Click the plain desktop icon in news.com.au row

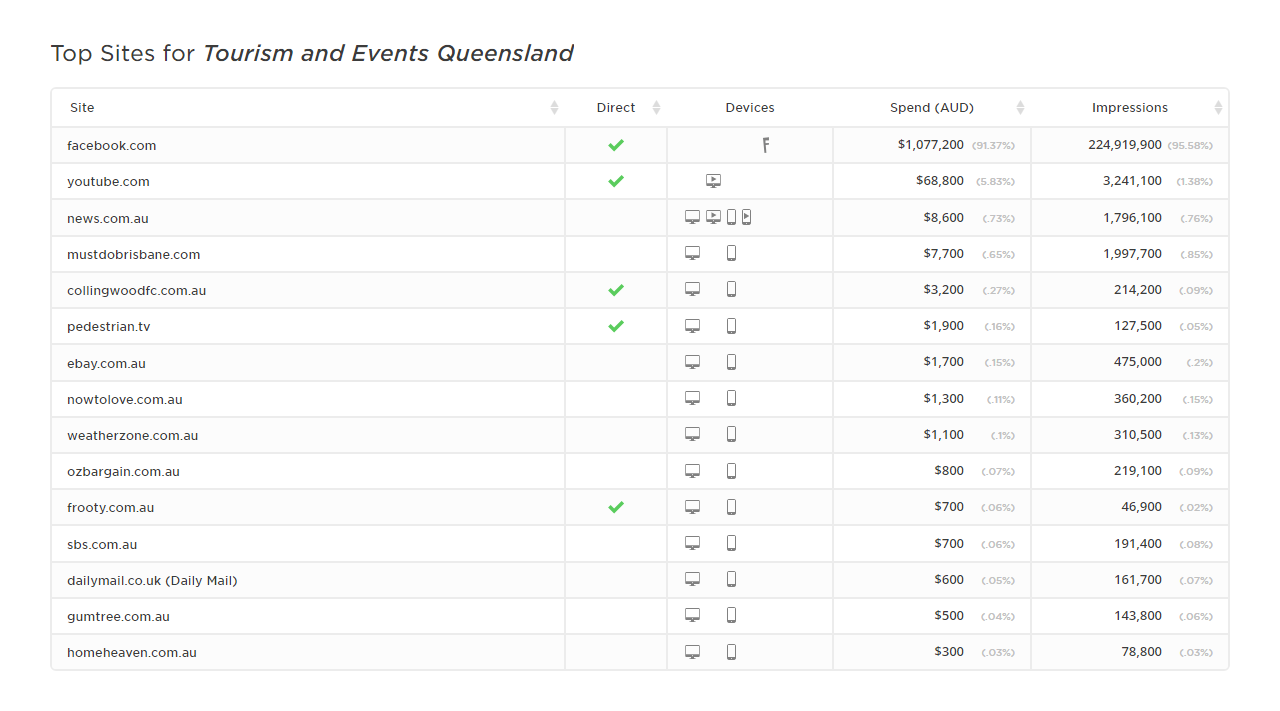tap(692, 217)
